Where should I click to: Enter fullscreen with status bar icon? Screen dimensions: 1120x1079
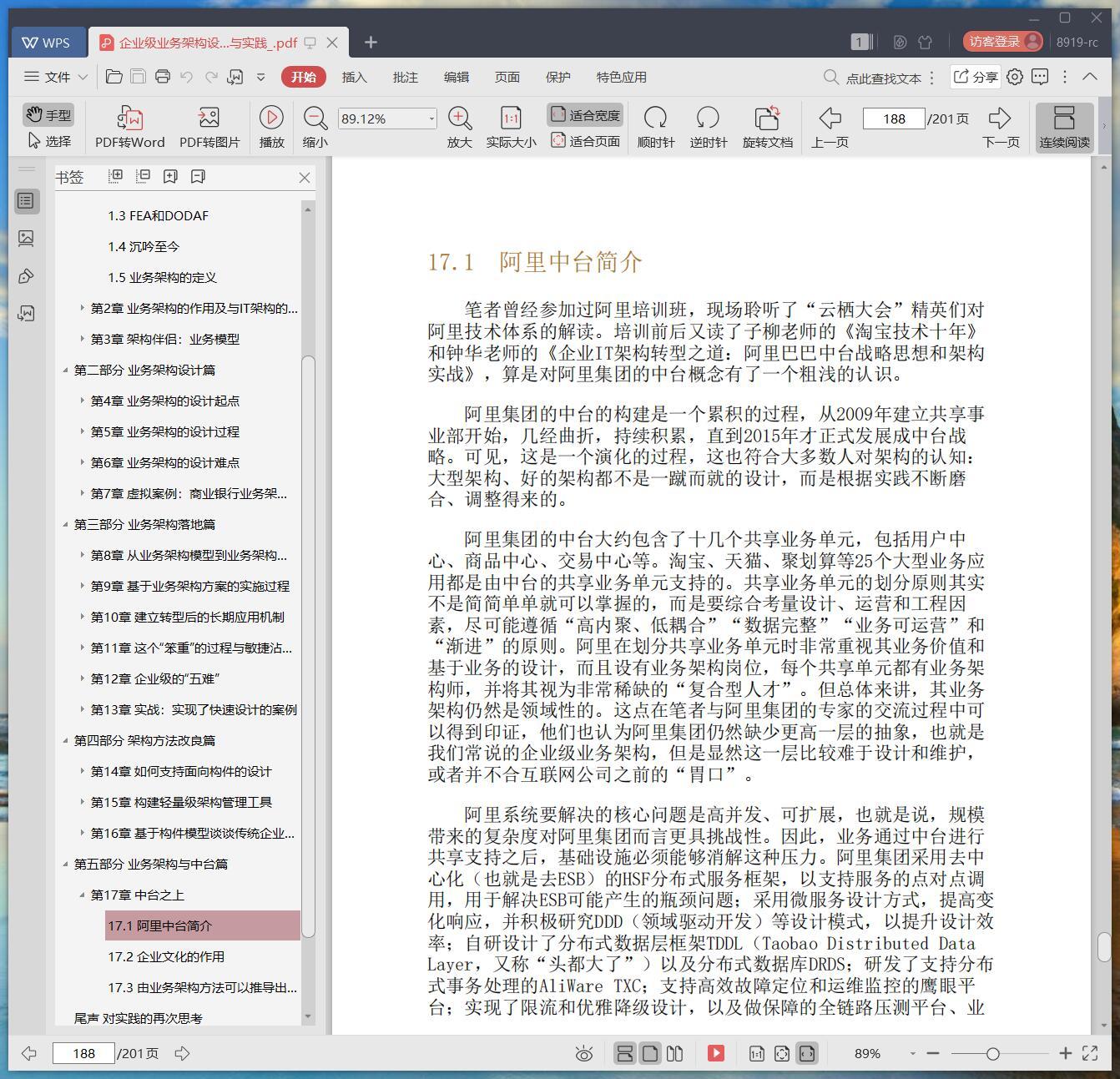1090,1053
